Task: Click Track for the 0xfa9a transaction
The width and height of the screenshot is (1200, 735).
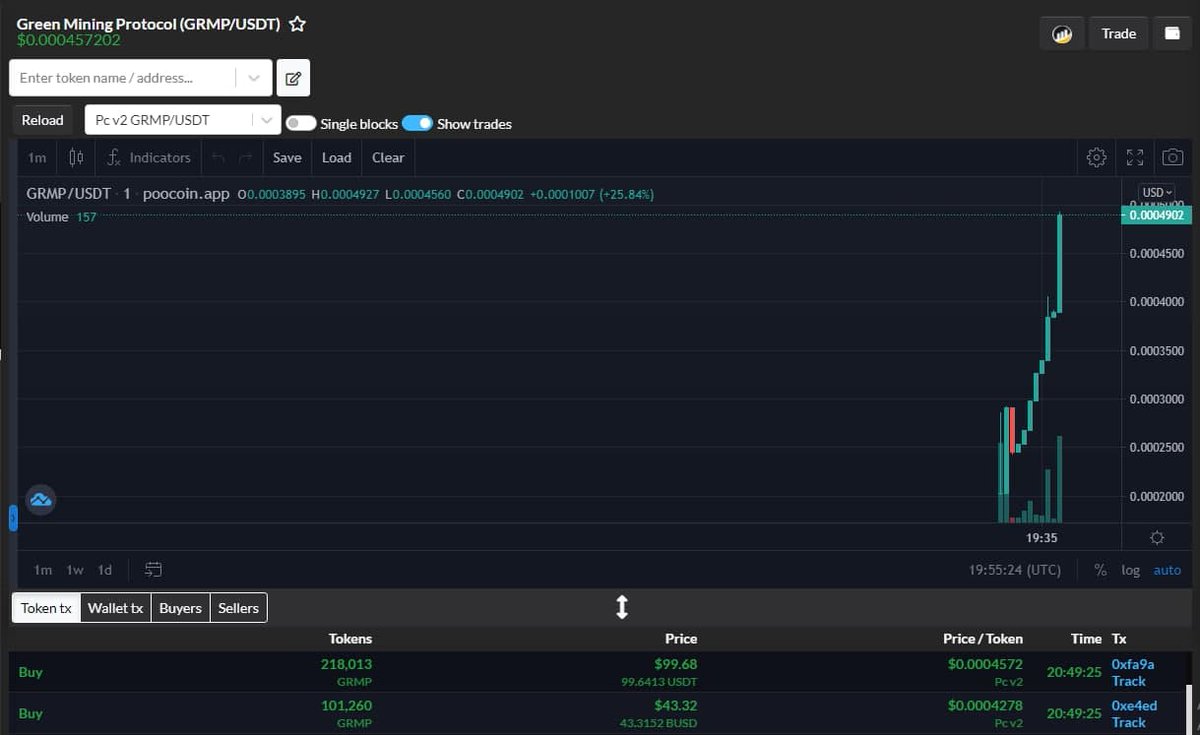Action: pos(1129,681)
